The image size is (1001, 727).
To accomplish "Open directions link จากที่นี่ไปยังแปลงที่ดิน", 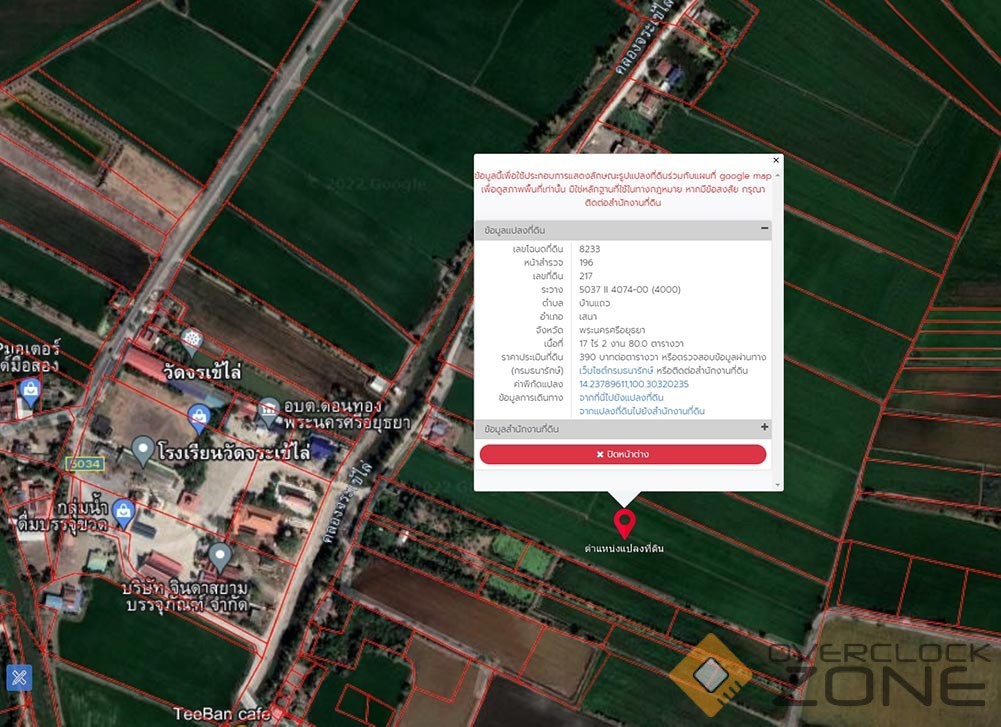I will pyautogui.click(x=621, y=397).
